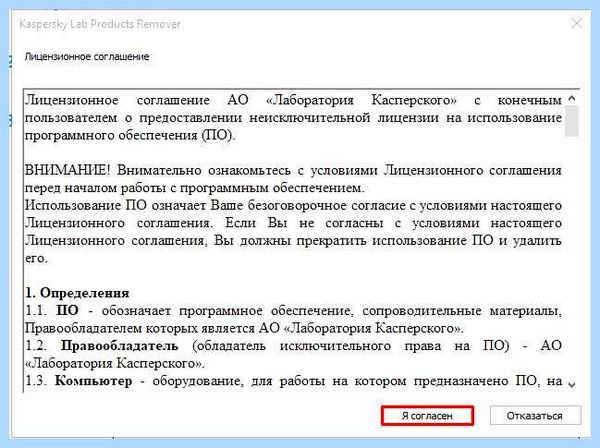Image resolution: width=600 pixels, height=448 pixels.
Task: Click the license scrollbar up arrow
Action: point(572,99)
